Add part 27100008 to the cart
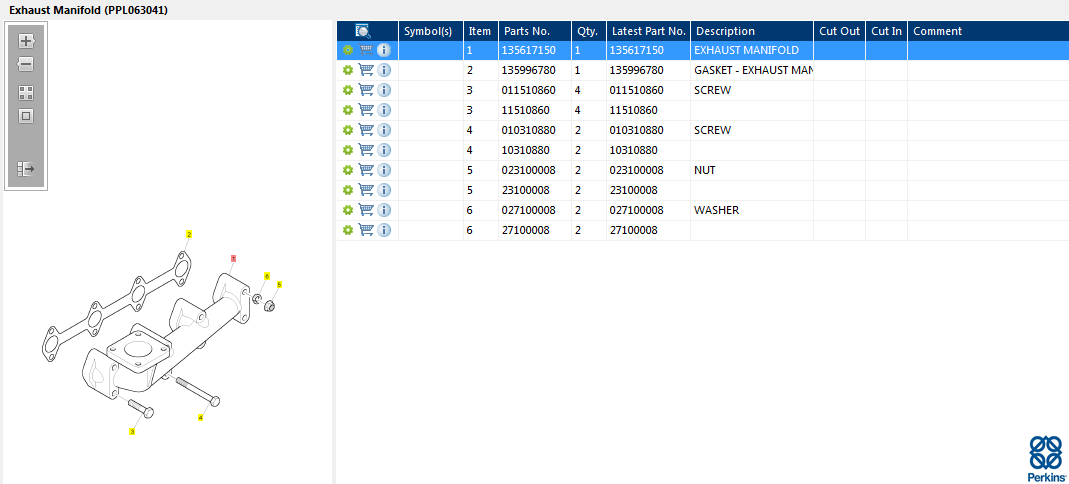1069x484 pixels. click(366, 230)
